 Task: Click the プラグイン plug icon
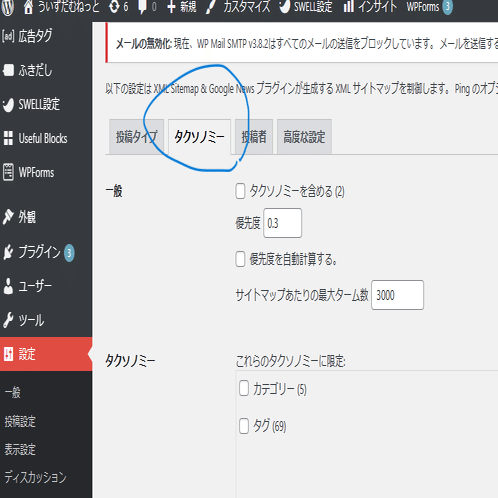point(8,252)
